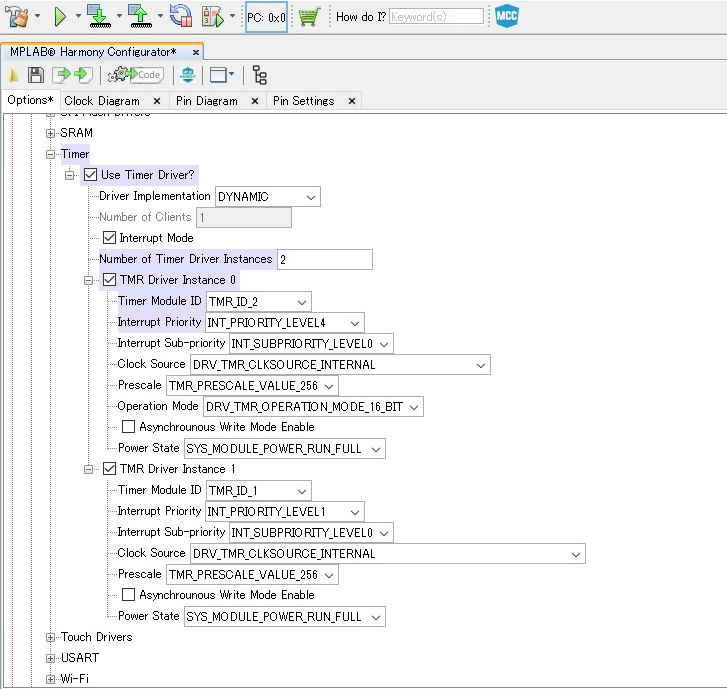The image size is (727, 689).
Task: Expand the USART tree node
Action: pyautogui.click(x=51, y=658)
